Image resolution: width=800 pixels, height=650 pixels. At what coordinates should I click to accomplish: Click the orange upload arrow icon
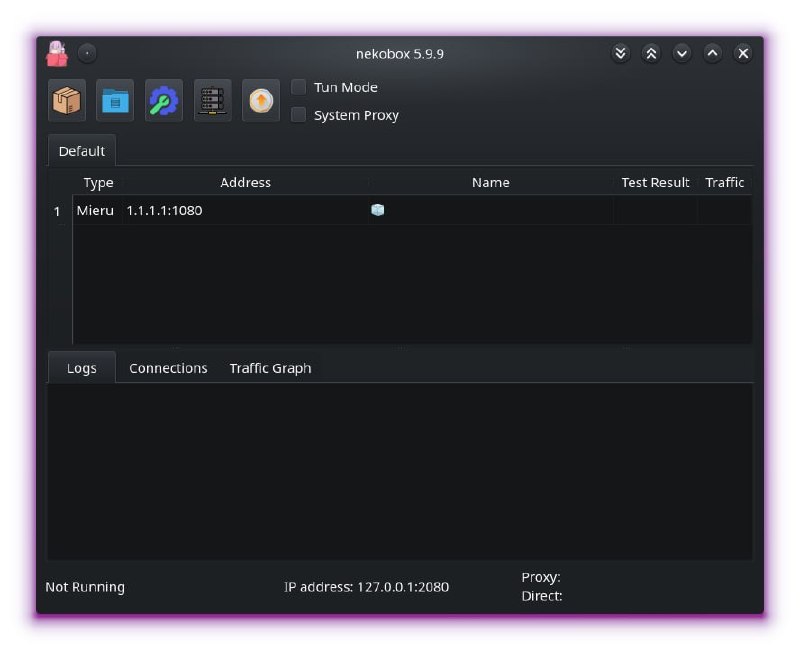tap(261, 101)
